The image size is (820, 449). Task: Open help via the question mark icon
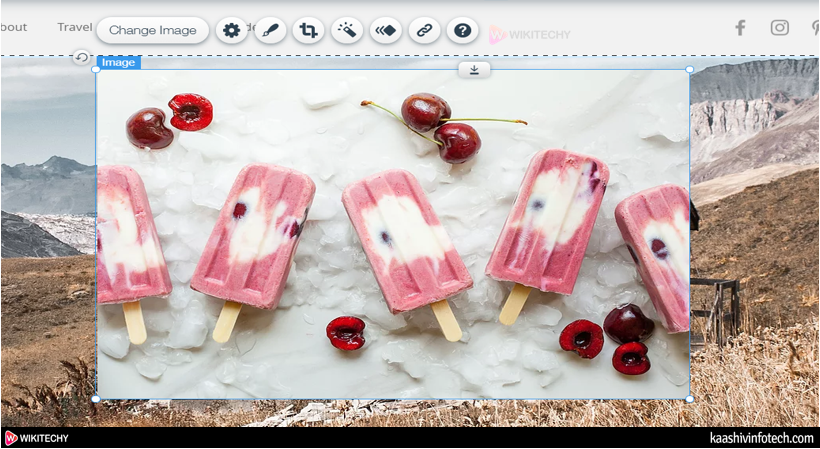[462, 30]
